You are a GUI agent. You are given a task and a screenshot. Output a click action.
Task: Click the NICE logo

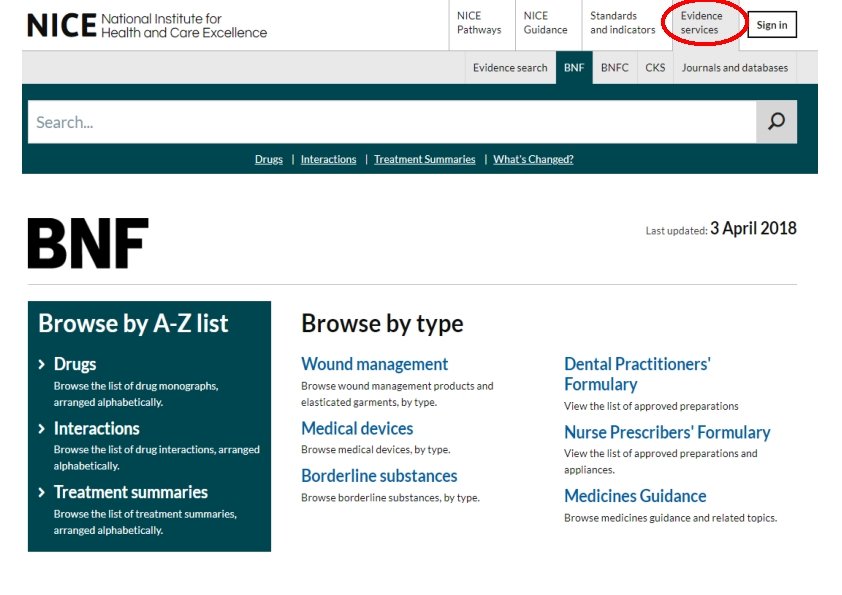pyautogui.click(x=147, y=25)
